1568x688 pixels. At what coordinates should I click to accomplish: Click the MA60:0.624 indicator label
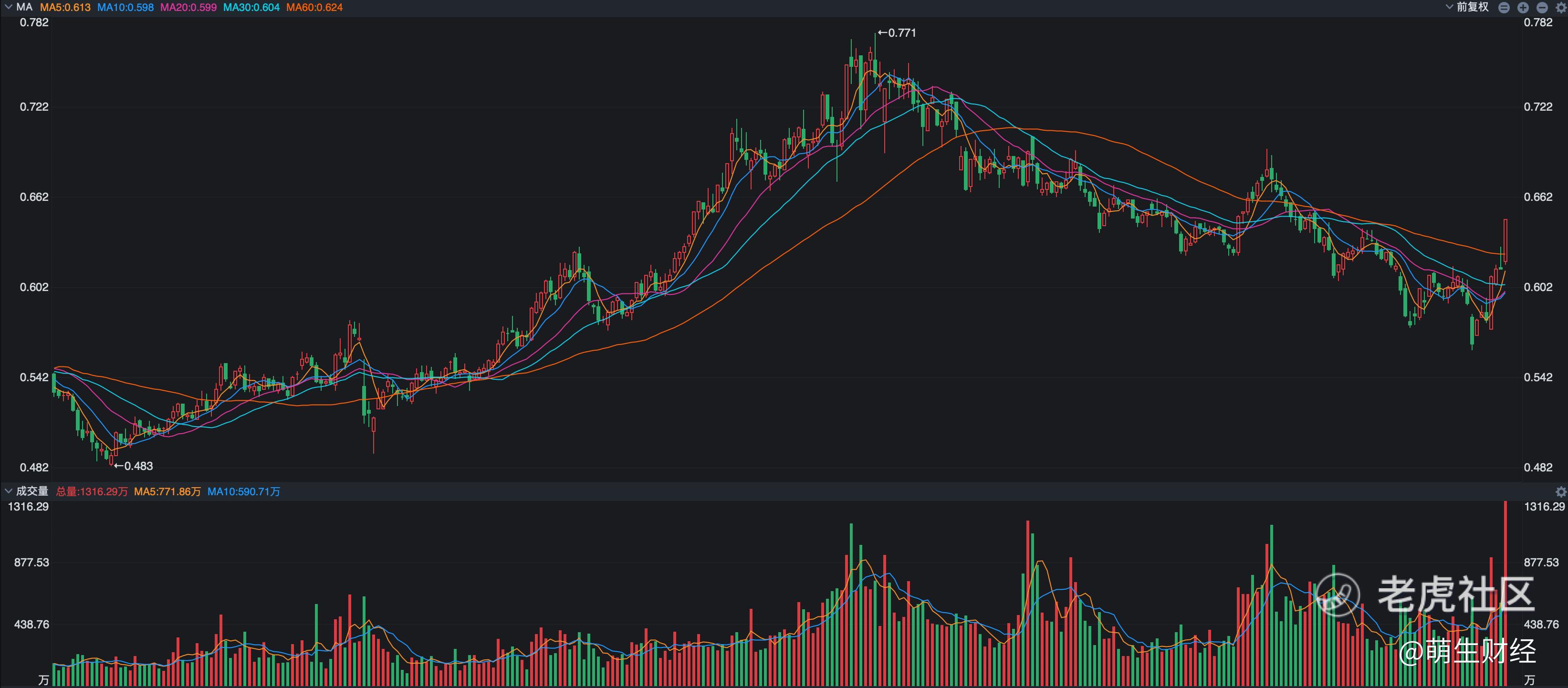[314, 7]
